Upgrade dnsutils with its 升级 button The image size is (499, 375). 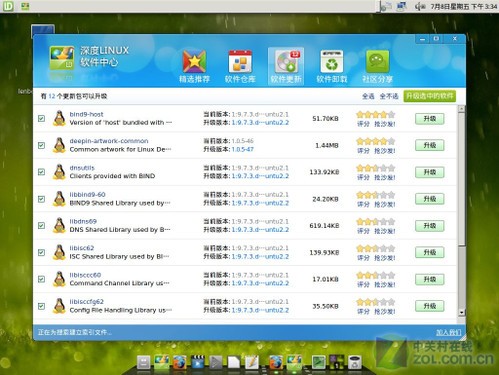pos(430,172)
